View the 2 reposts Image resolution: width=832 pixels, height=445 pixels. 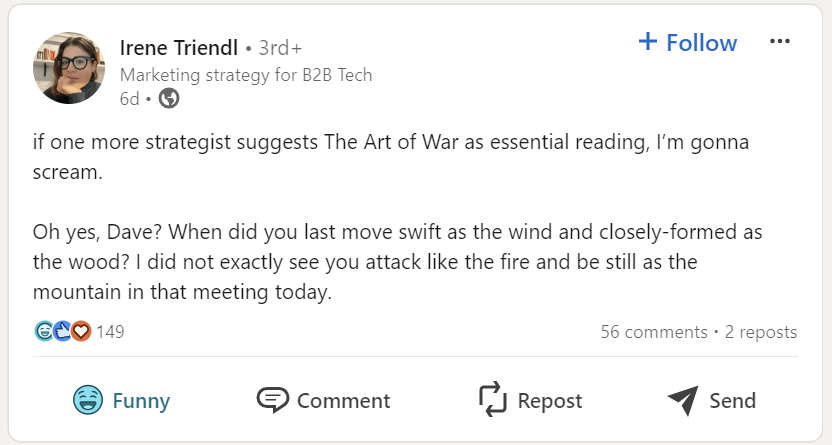[x=761, y=332]
